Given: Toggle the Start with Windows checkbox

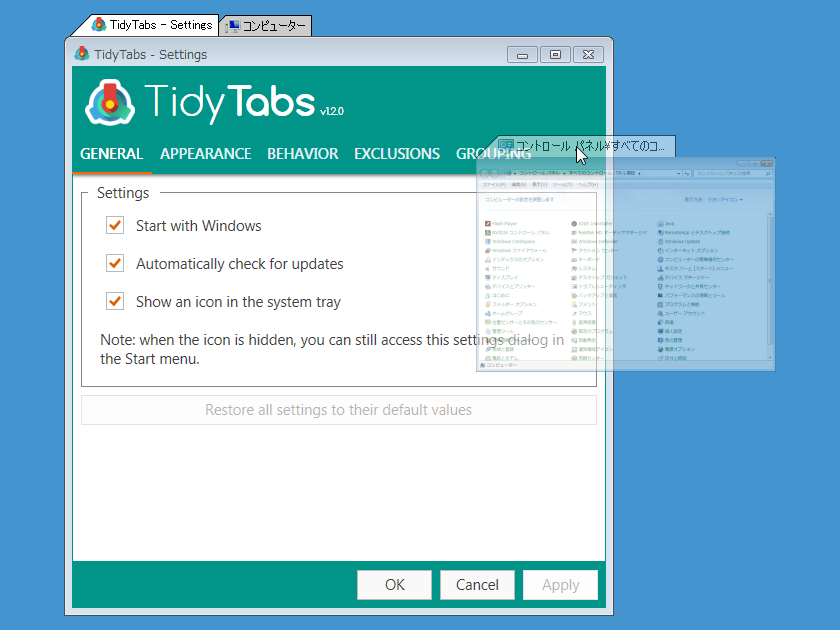Looking at the screenshot, I should (x=115, y=226).
